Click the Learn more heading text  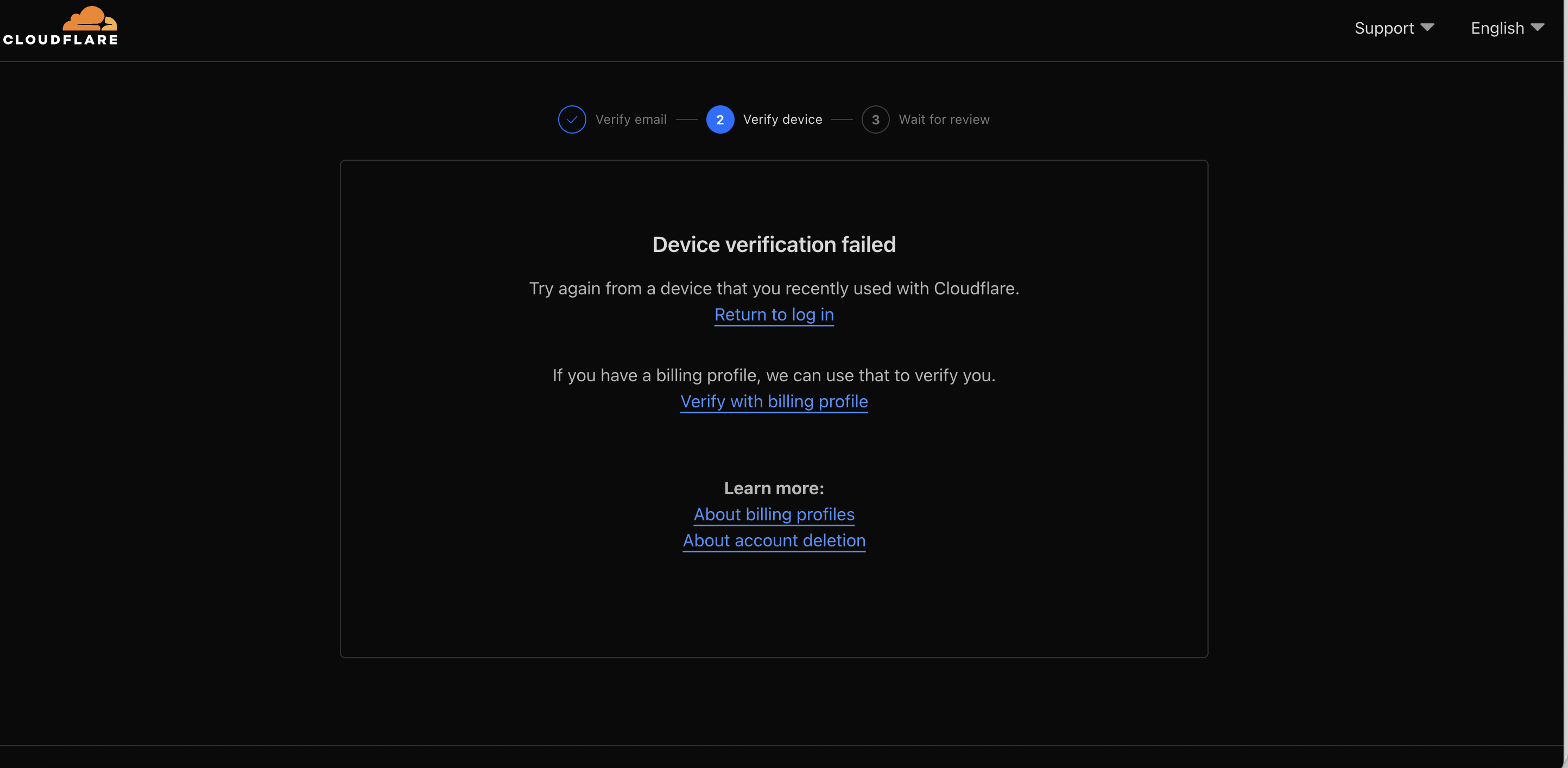click(x=774, y=488)
